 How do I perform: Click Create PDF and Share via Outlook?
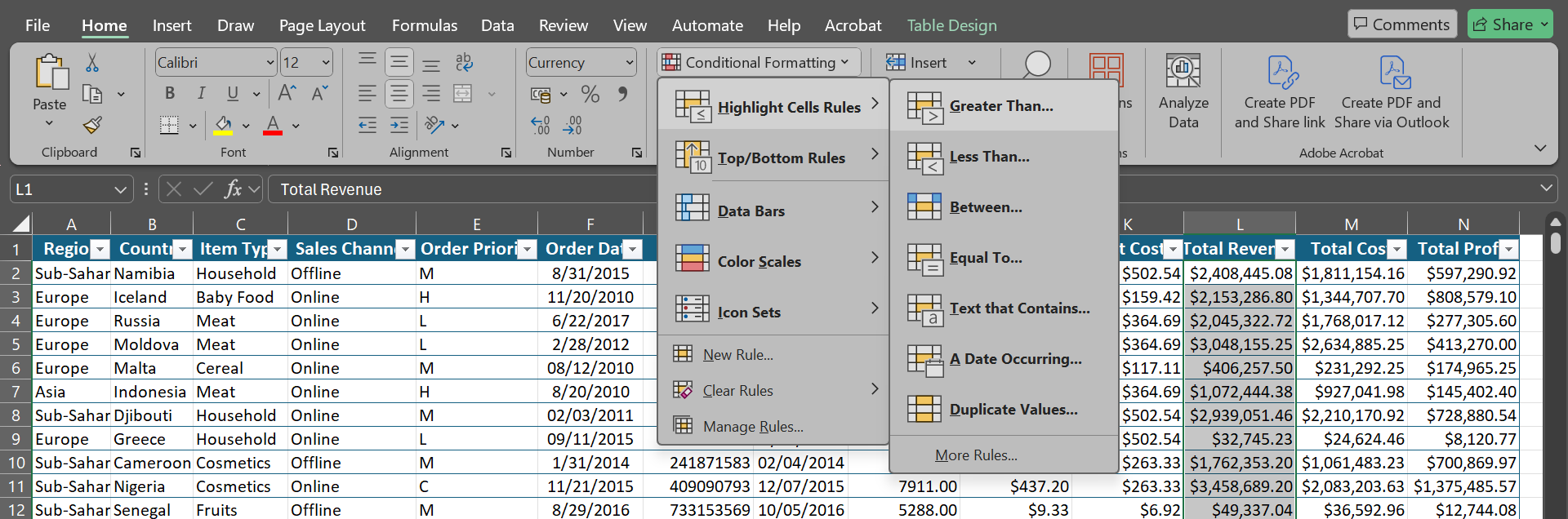1392,91
